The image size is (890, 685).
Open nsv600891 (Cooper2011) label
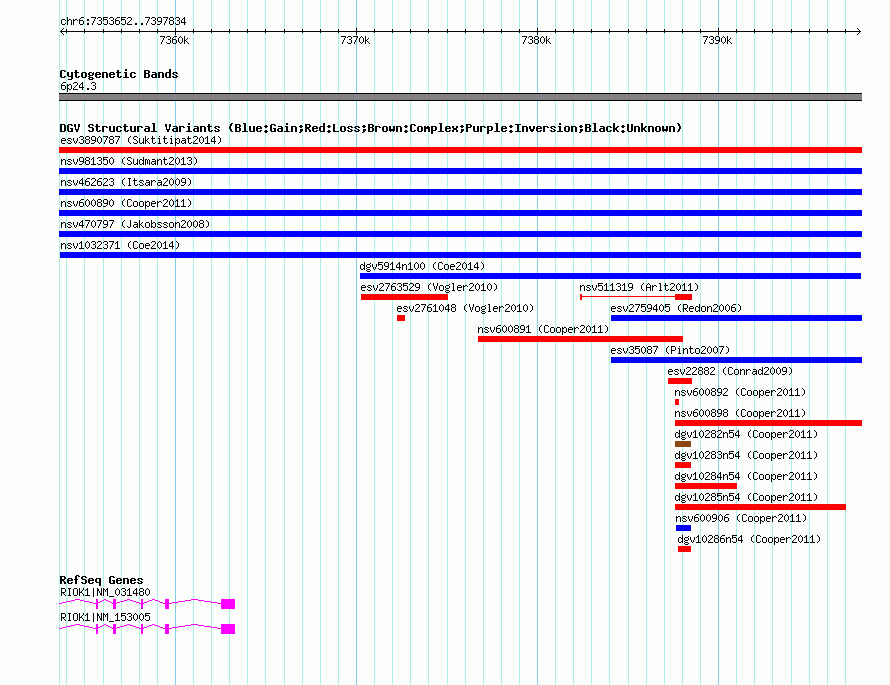[543, 329]
